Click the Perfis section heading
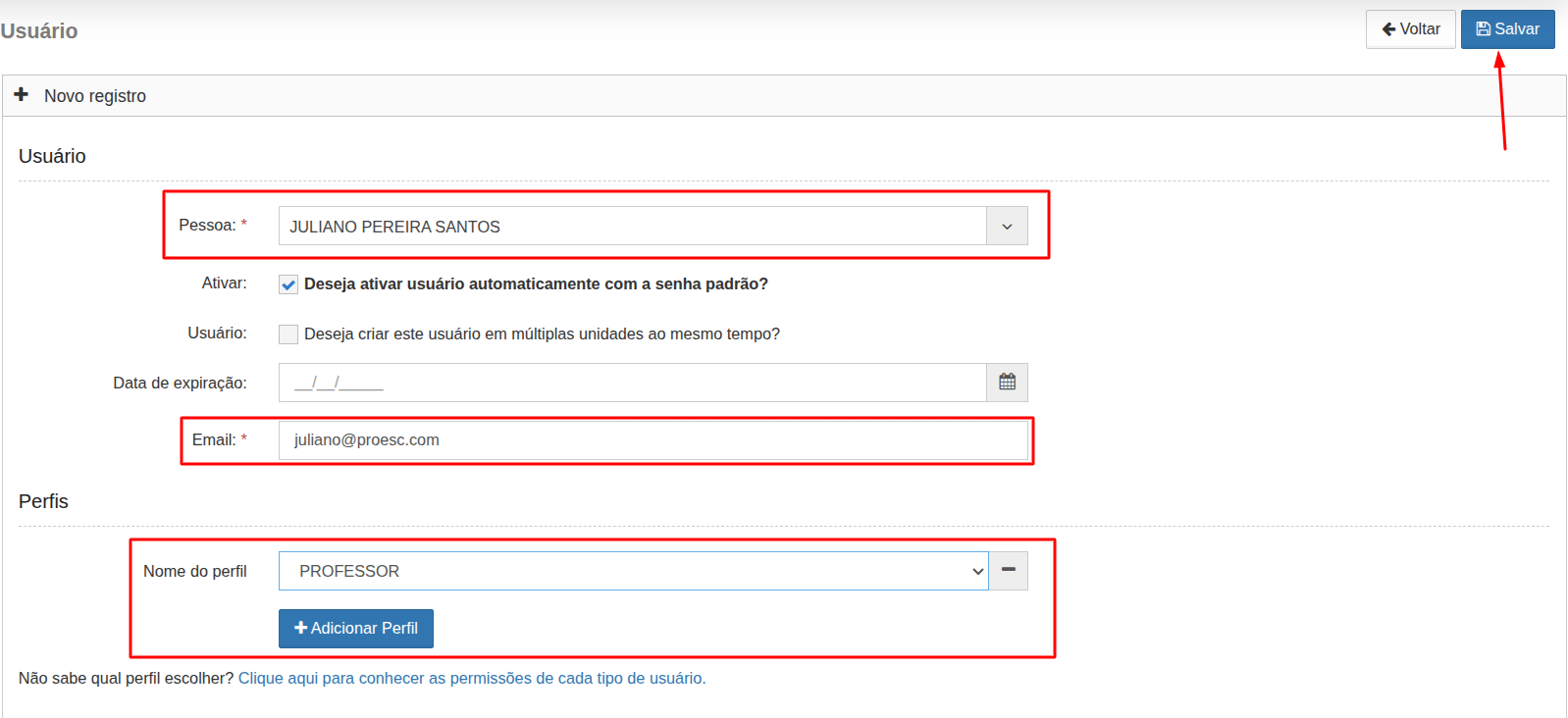 (43, 502)
